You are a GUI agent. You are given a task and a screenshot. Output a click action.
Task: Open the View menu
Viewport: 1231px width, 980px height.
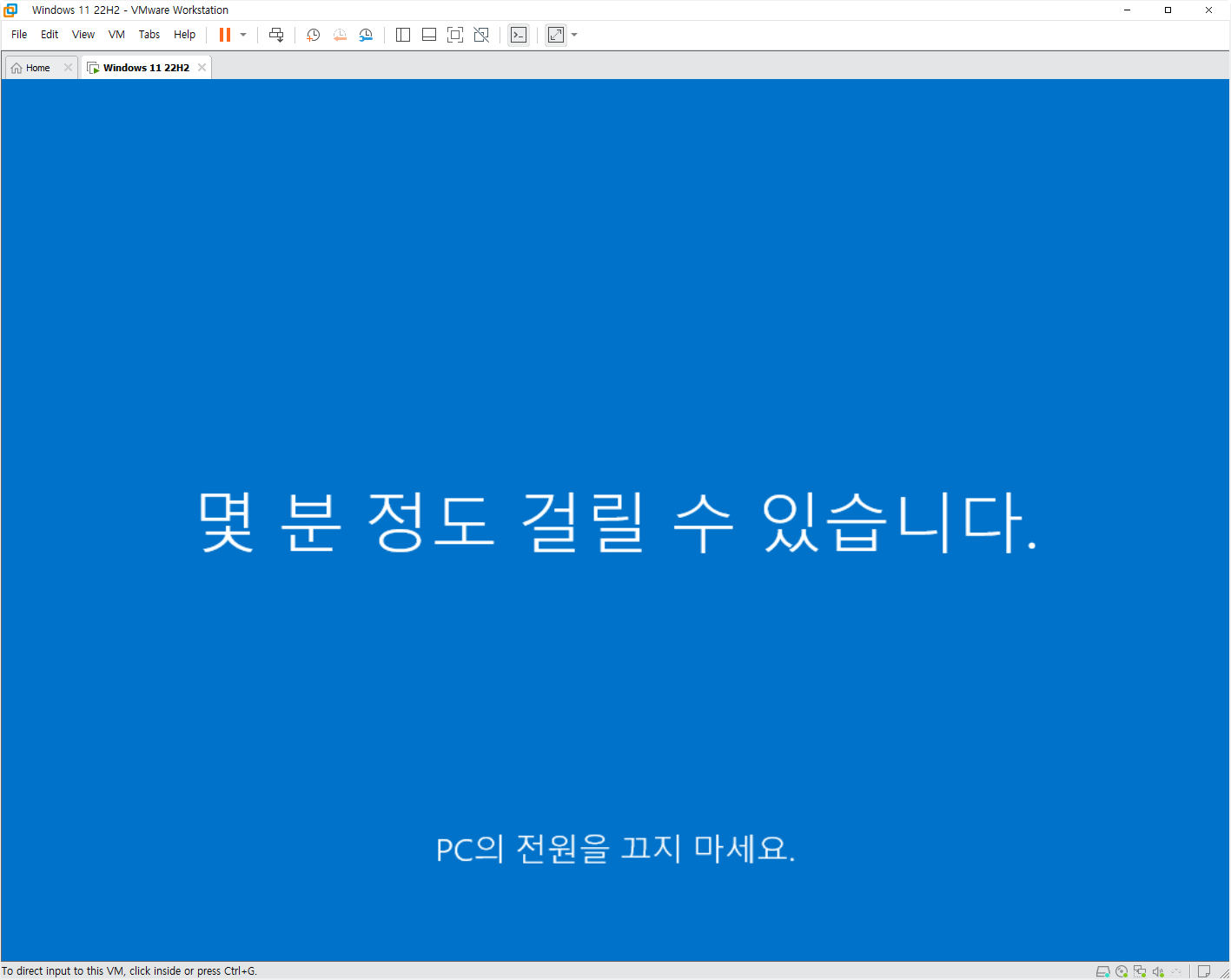[x=83, y=35]
